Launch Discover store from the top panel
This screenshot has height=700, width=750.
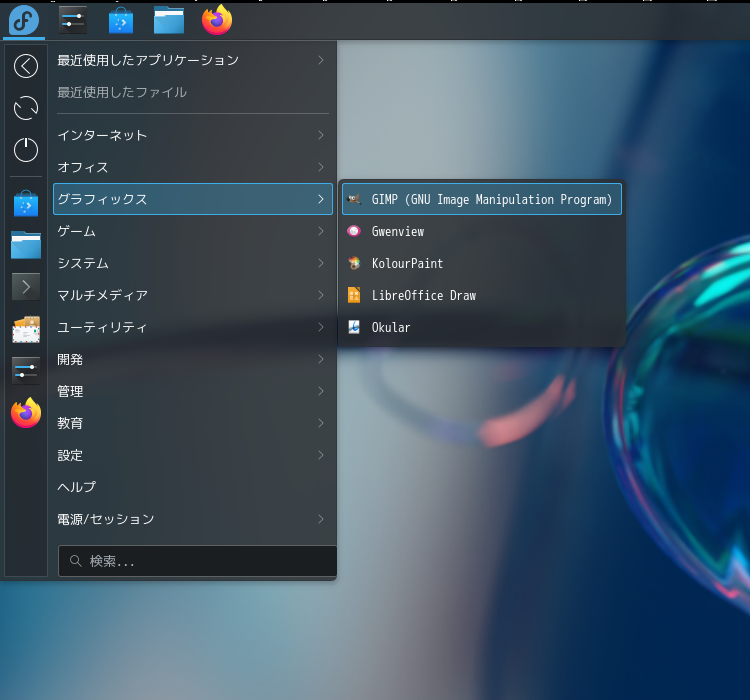(121, 21)
